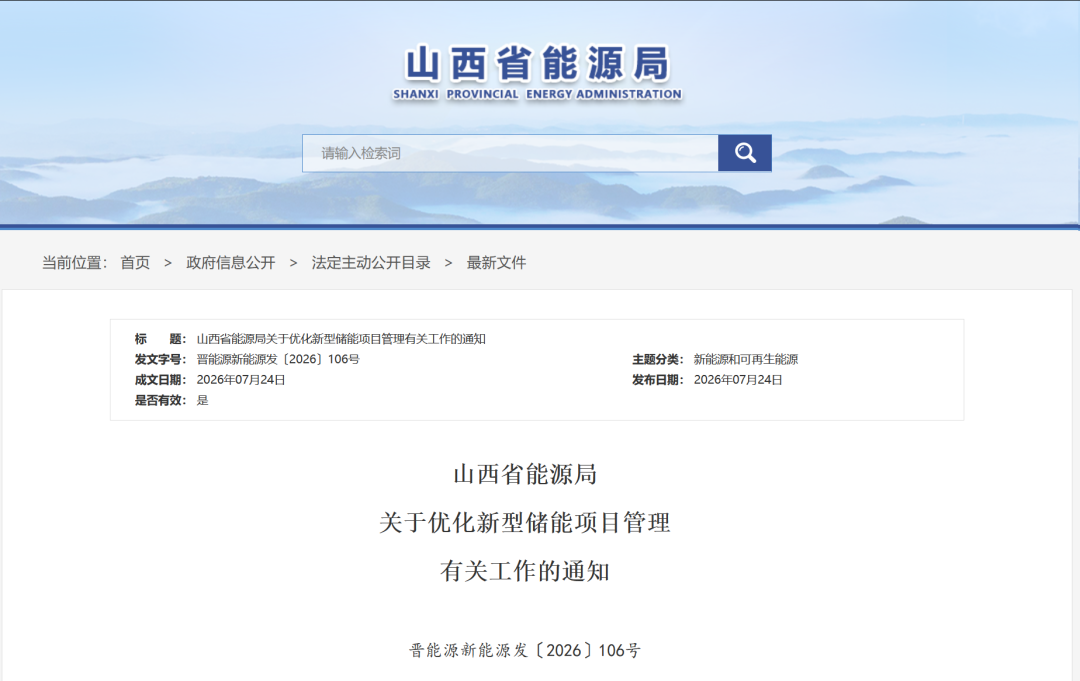
Task: Select title text 山西省能源局关于优化新型储能项目管理有关工作的通知 in the info box
Action: [x=341, y=339]
